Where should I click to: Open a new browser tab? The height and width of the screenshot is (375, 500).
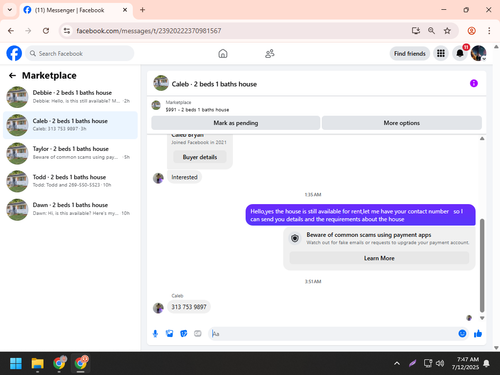pyautogui.click(x=142, y=10)
